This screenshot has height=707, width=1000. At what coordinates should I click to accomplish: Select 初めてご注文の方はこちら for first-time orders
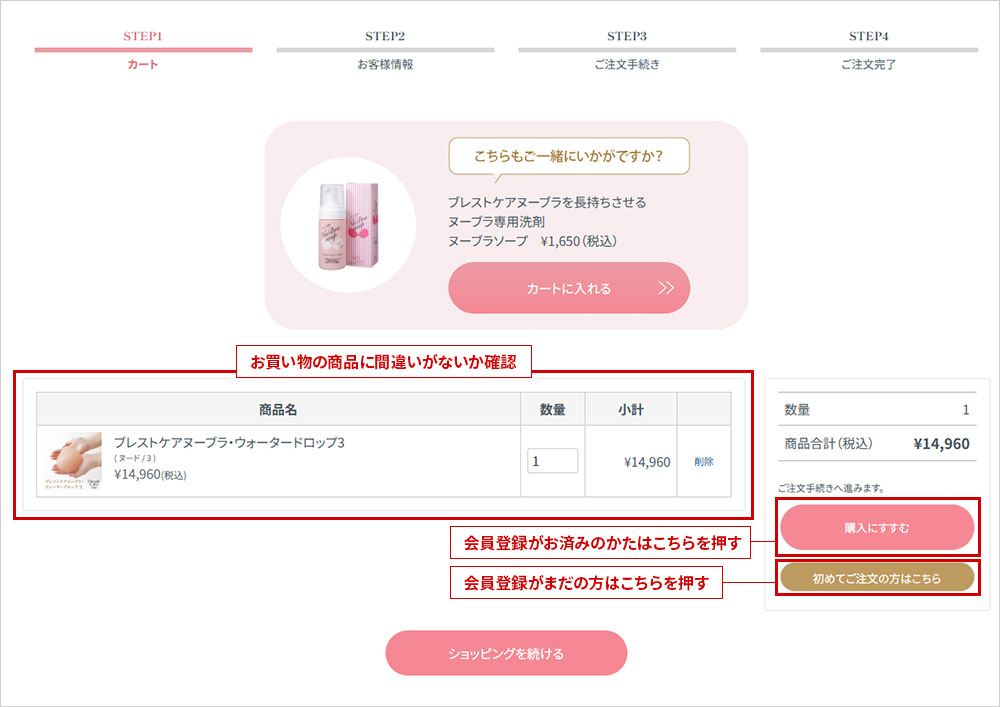coord(877,577)
